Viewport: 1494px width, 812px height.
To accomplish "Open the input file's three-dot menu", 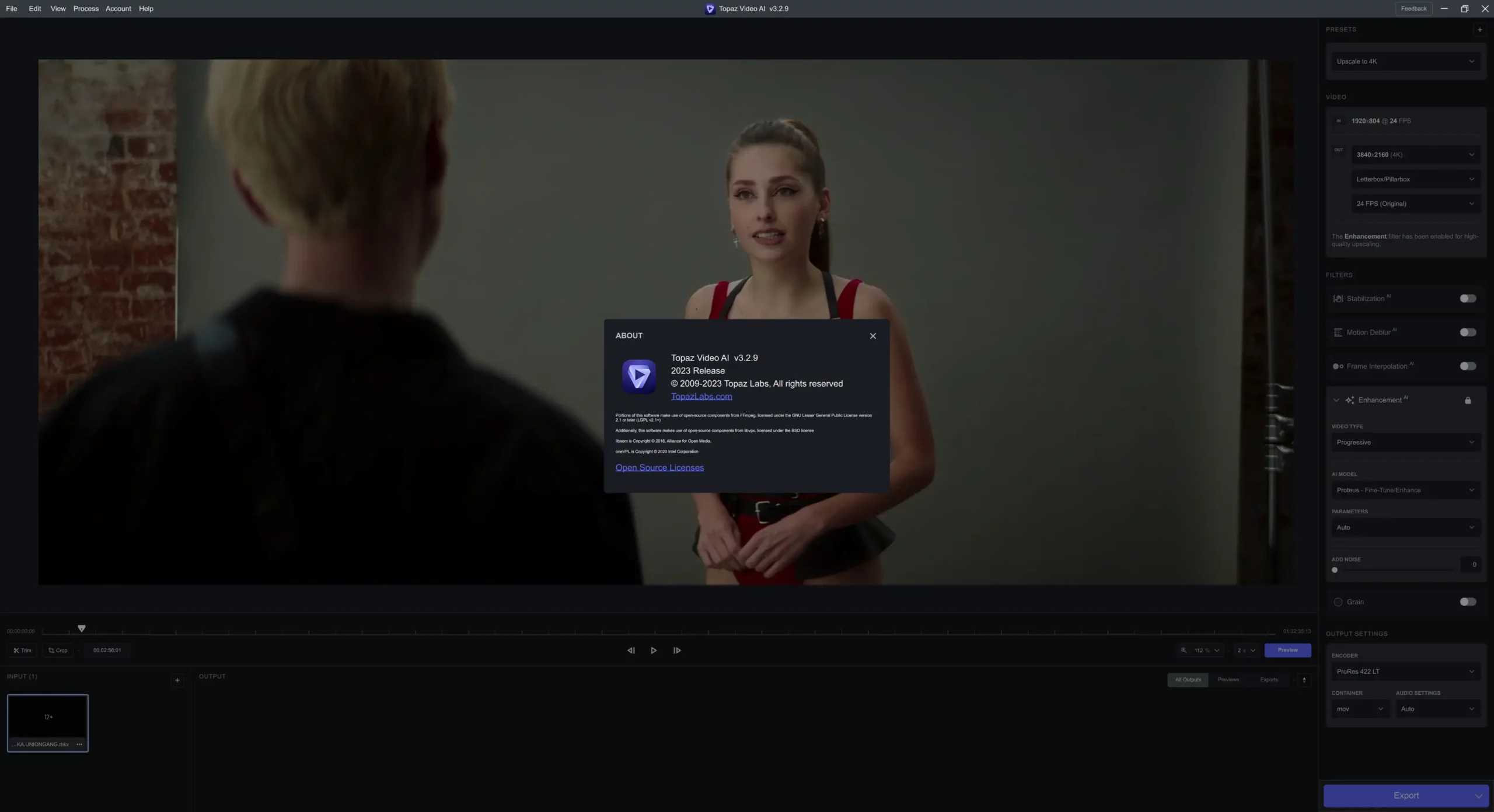I will [79, 744].
